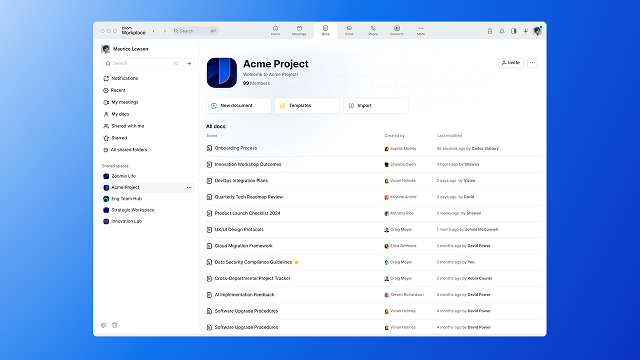Open the Cloud Migration Framework document

[x=244, y=246]
